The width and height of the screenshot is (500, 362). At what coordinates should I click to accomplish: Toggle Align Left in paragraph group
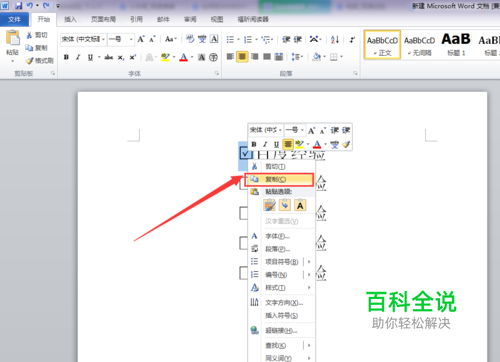[230, 57]
